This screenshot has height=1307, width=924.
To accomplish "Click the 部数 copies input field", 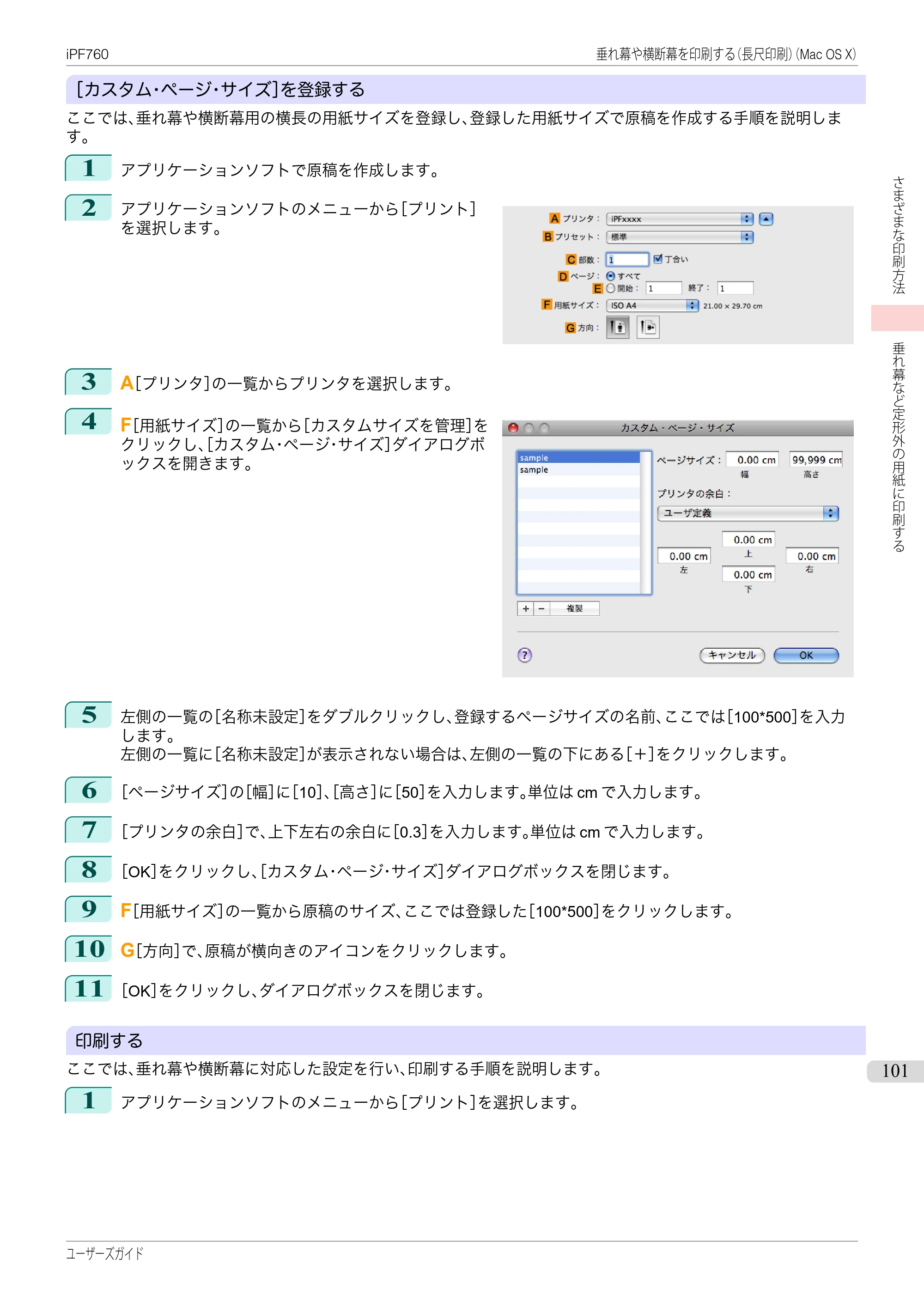I will tap(627, 260).
